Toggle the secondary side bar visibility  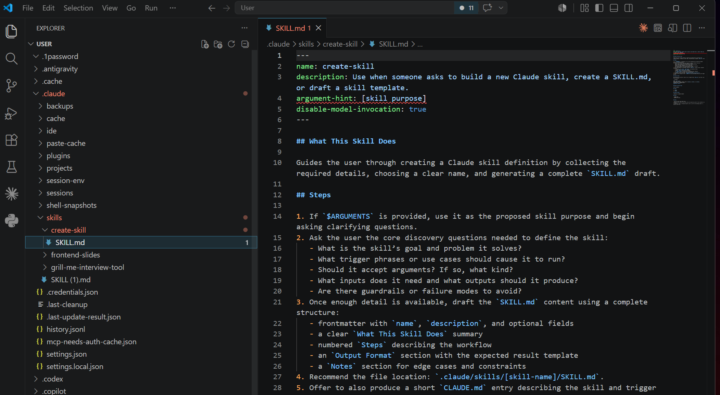629,8
